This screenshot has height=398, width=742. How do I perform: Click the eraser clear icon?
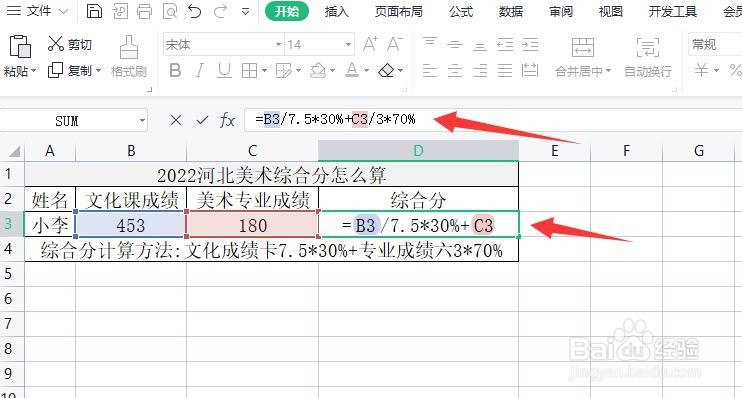coord(387,71)
